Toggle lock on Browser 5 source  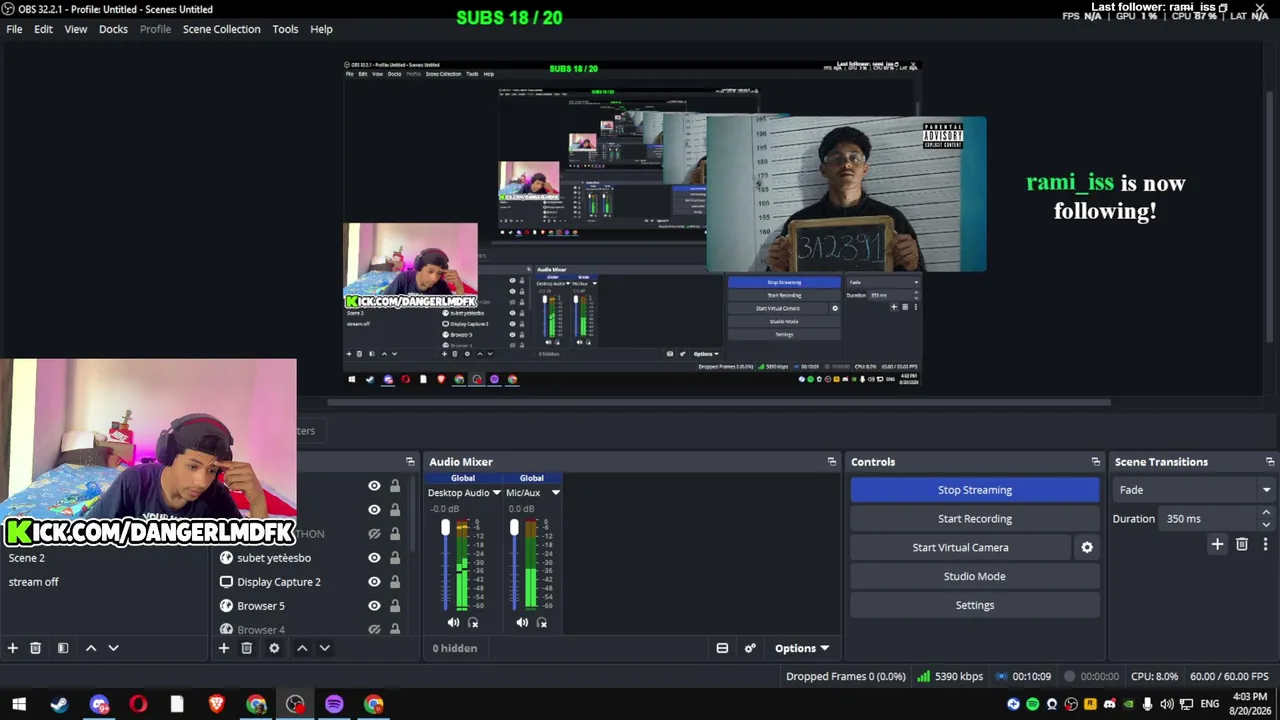[x=395, y=606]
